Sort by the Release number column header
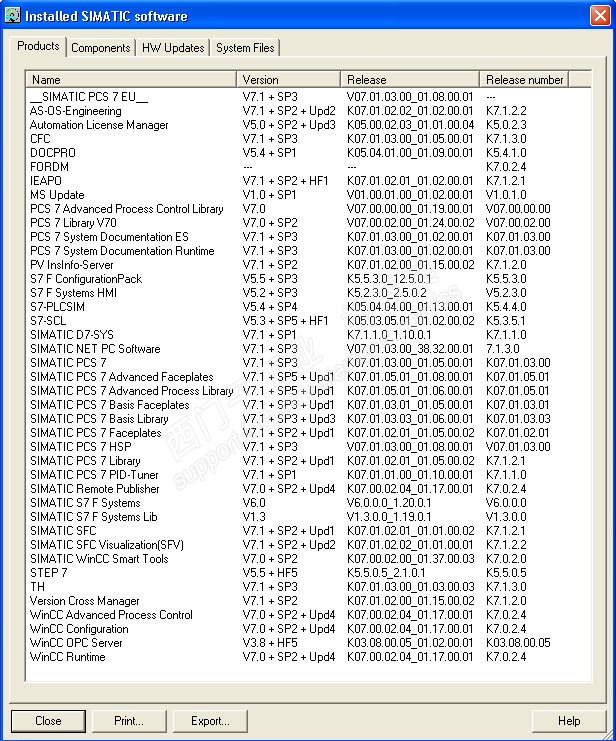 [524, 79]
